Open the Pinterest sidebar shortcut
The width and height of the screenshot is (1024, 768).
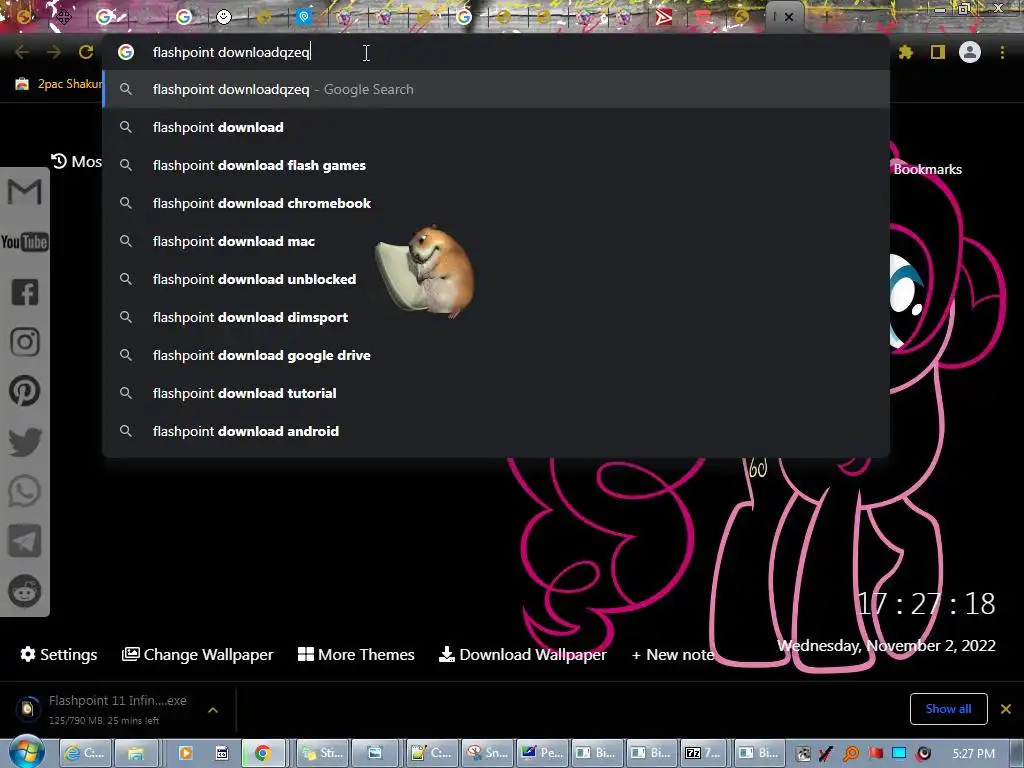25,391
